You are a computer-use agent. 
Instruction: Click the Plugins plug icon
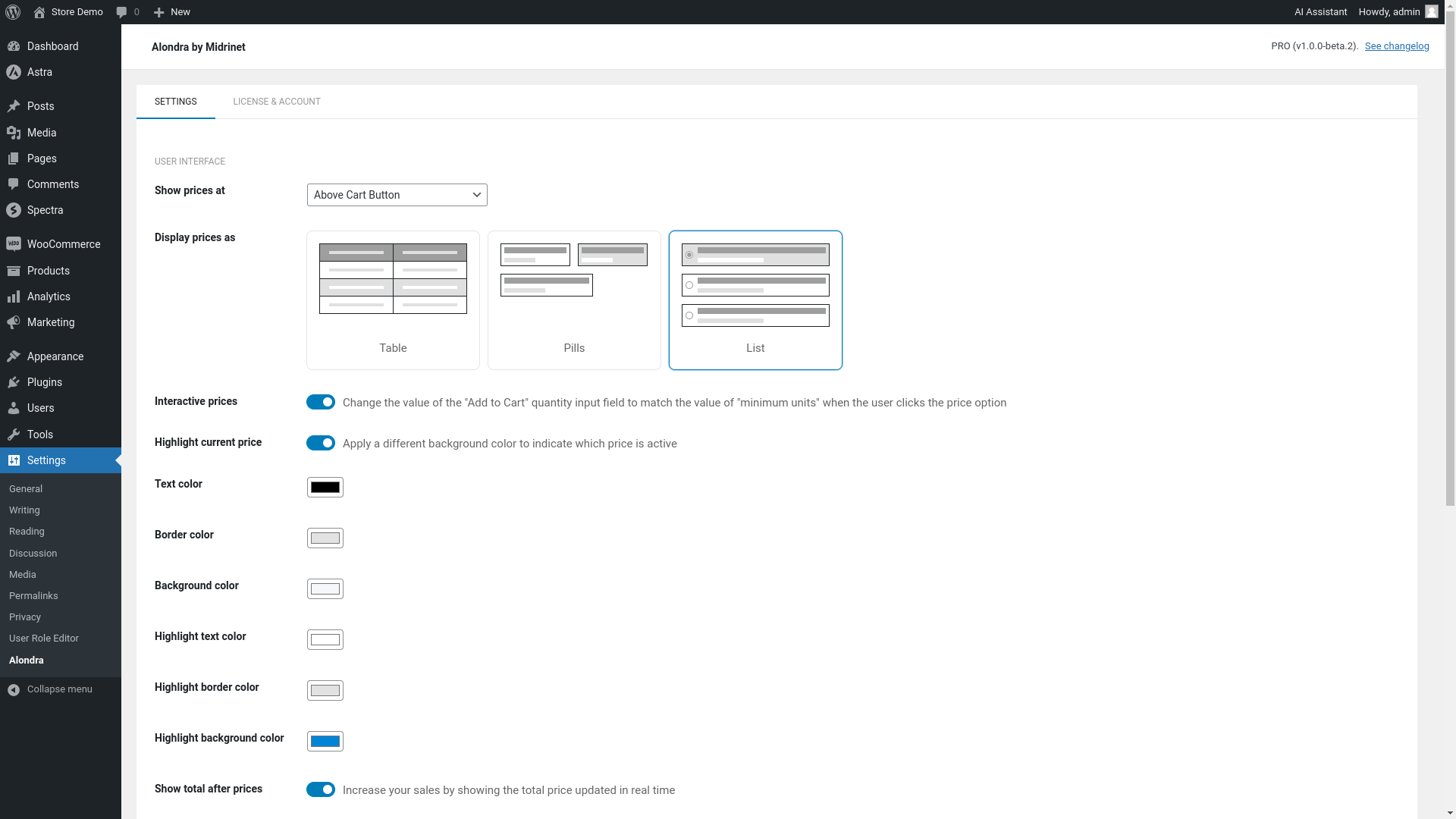point(14,382)
